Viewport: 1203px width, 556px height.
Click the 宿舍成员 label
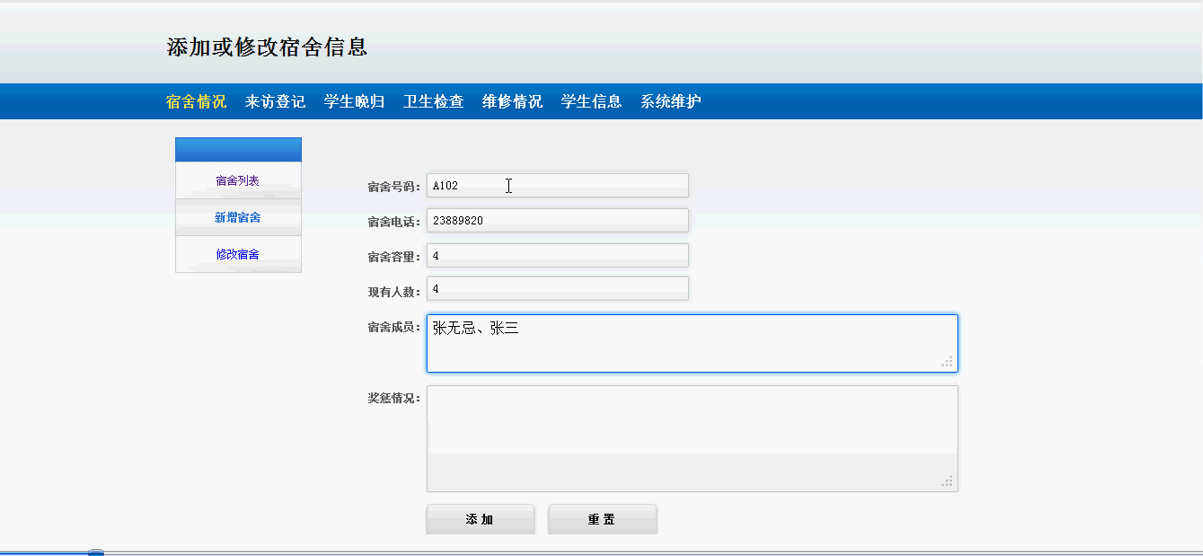click(x=394, y=327)
